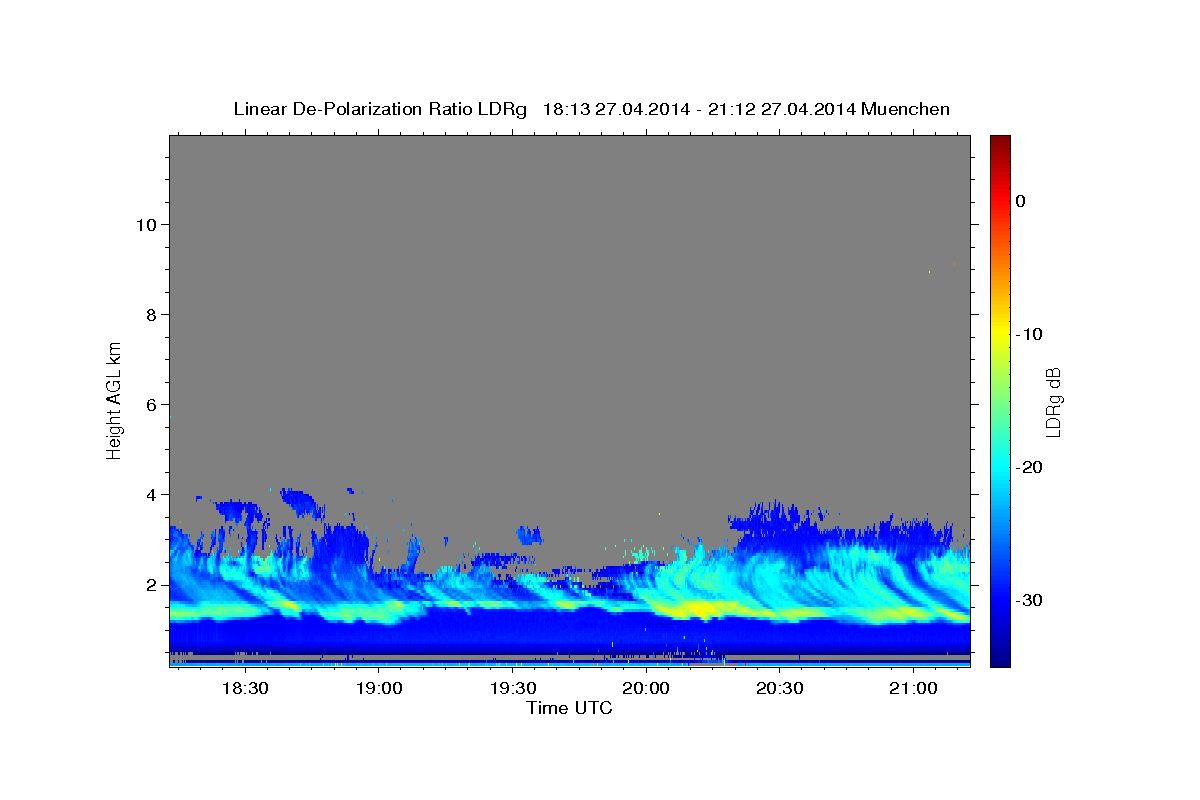Click the dark red top of colorbar
The image size is (1200, 800).
999,143
